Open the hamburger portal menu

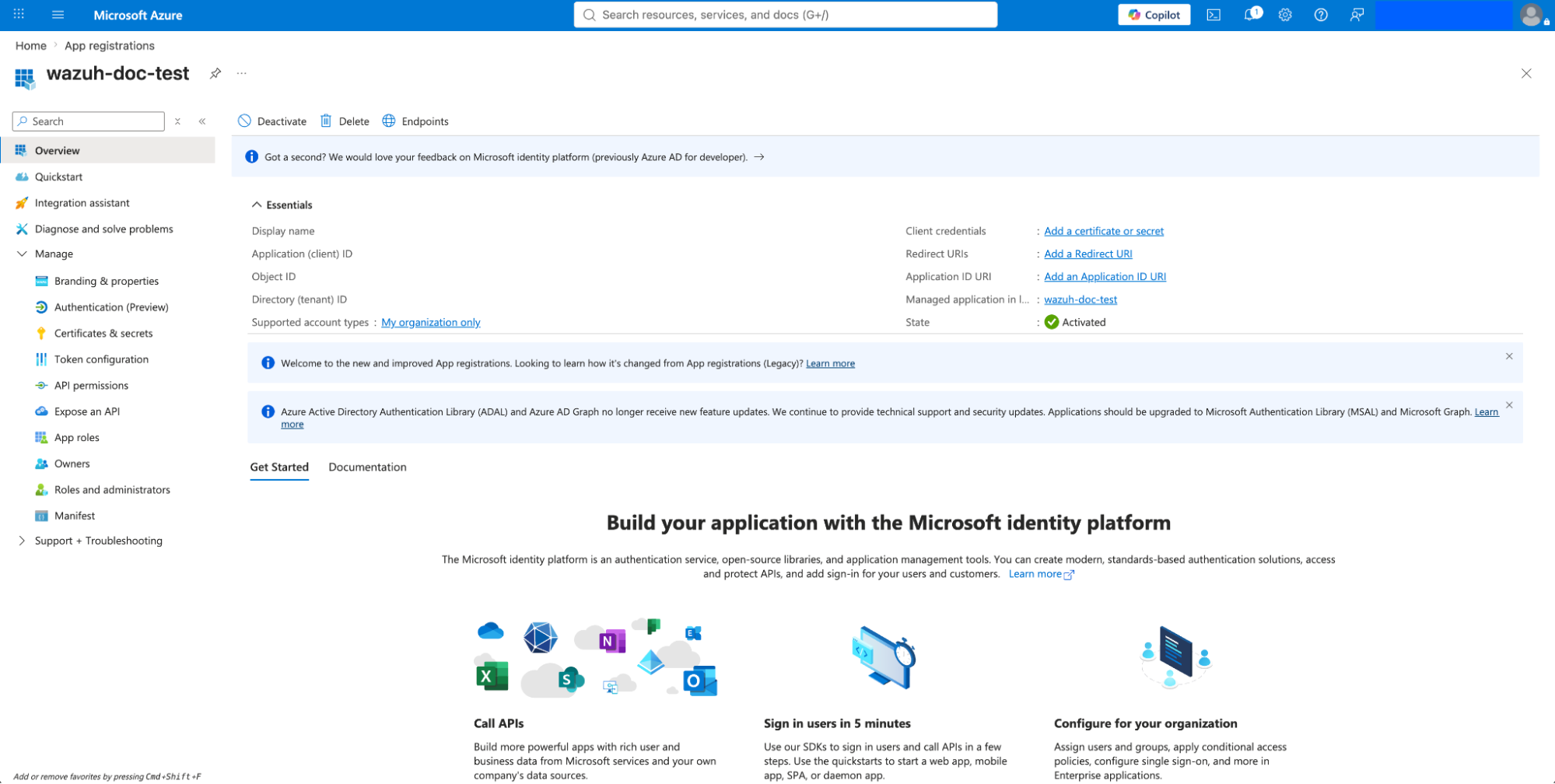pyautogui.click(x=58, y=15)
